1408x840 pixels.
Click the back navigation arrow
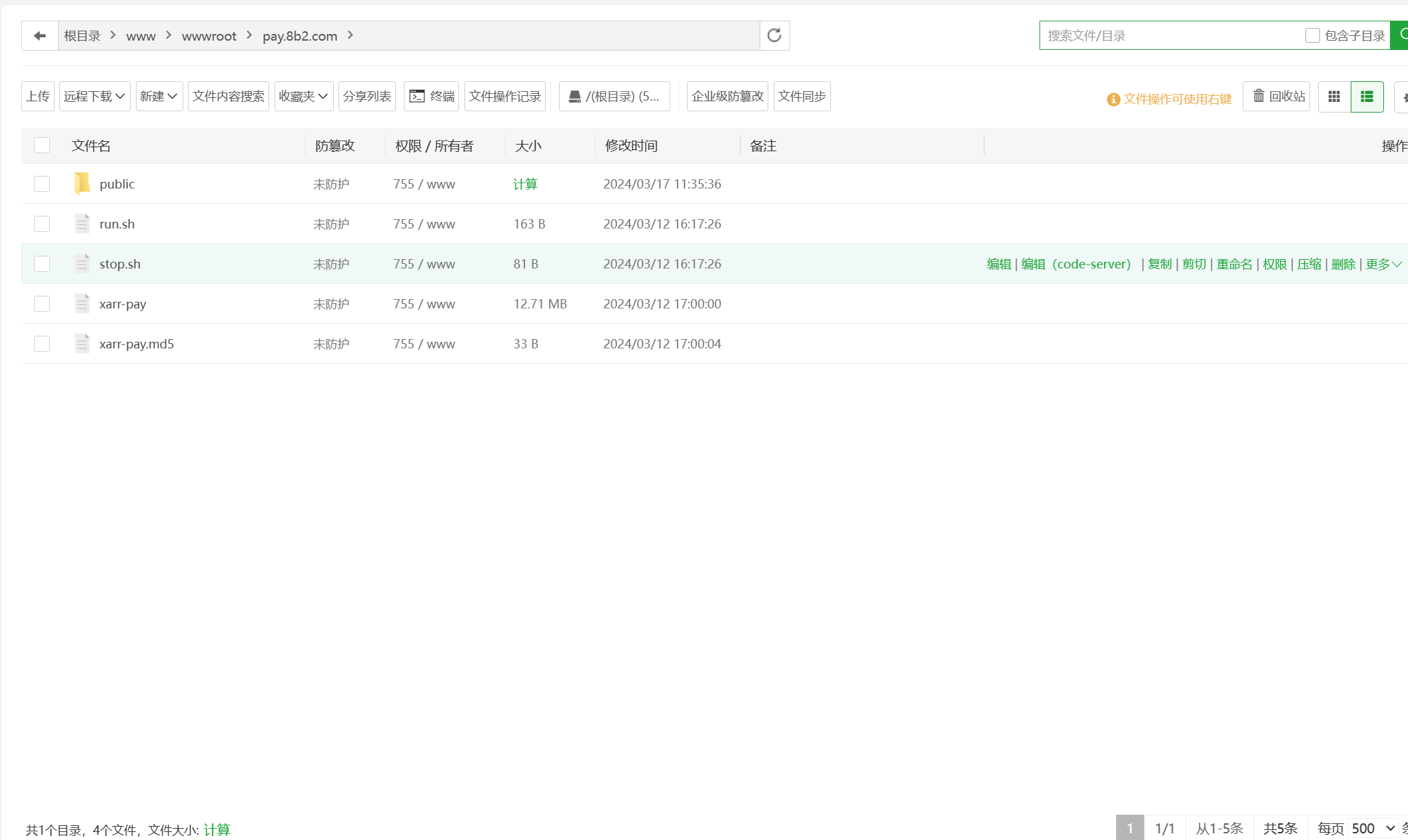[x=39, y=35]
